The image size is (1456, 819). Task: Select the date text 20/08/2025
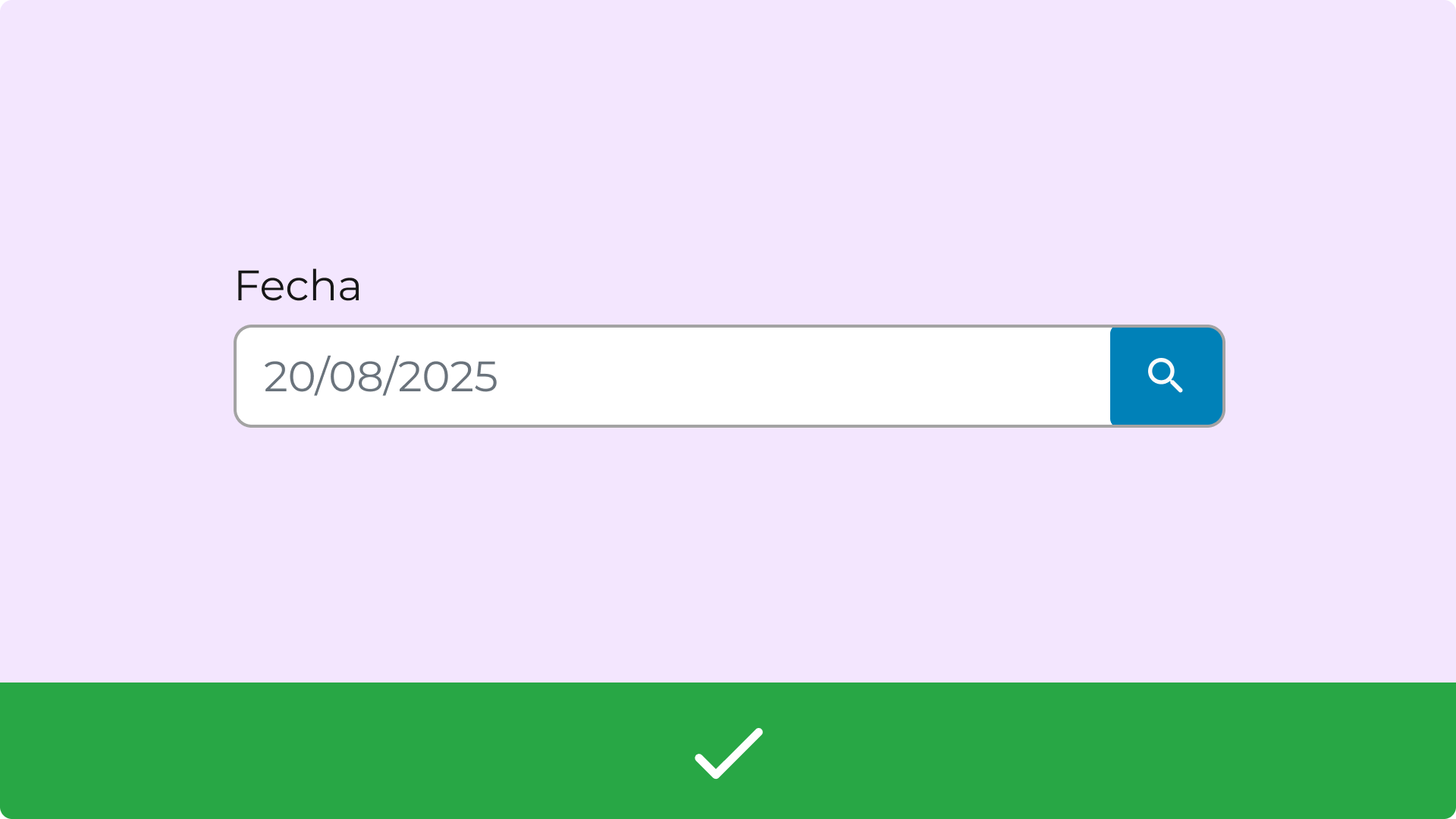pyautogui.click(x=380, y=377)
